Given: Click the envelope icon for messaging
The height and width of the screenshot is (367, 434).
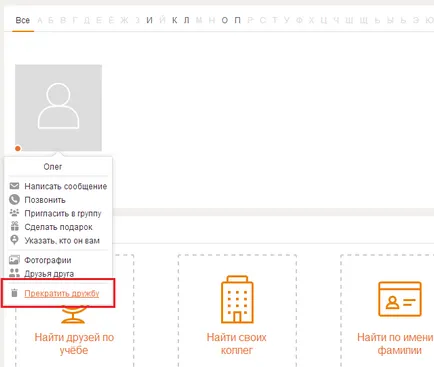Looking at the screenshot, I should click(x=14, y=186).
